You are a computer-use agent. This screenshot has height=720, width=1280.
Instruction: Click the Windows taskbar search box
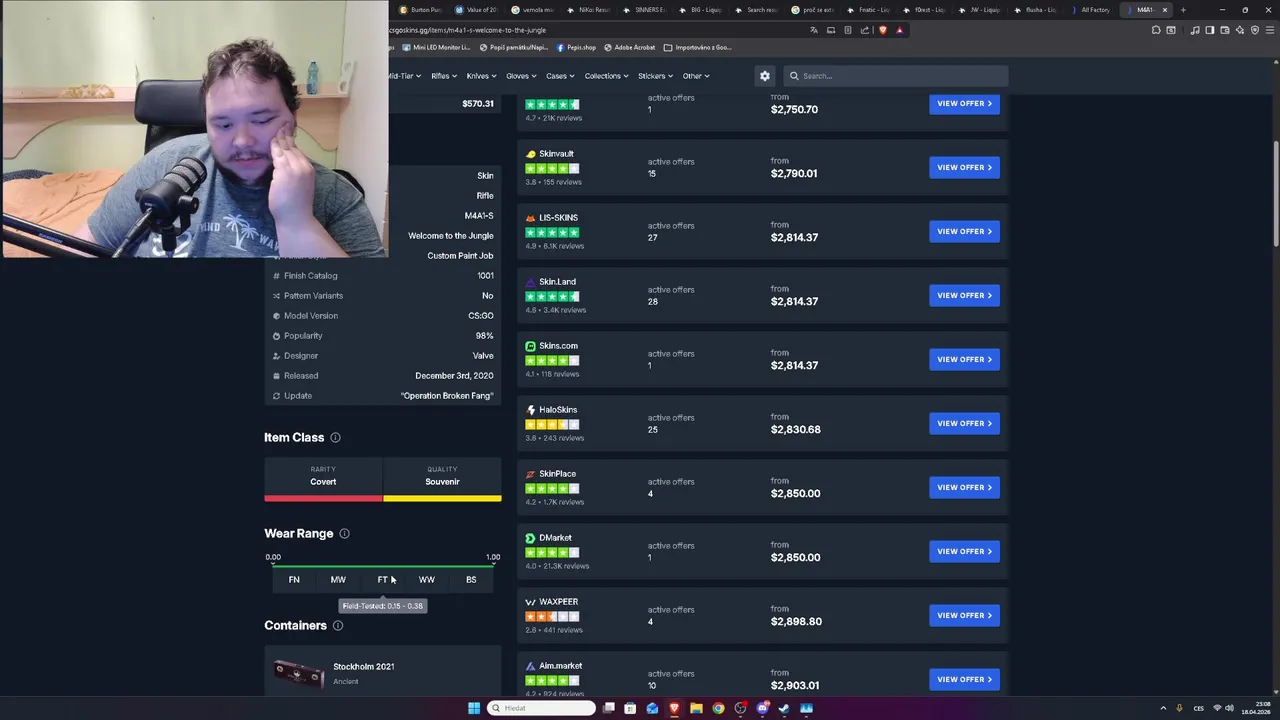540,708
